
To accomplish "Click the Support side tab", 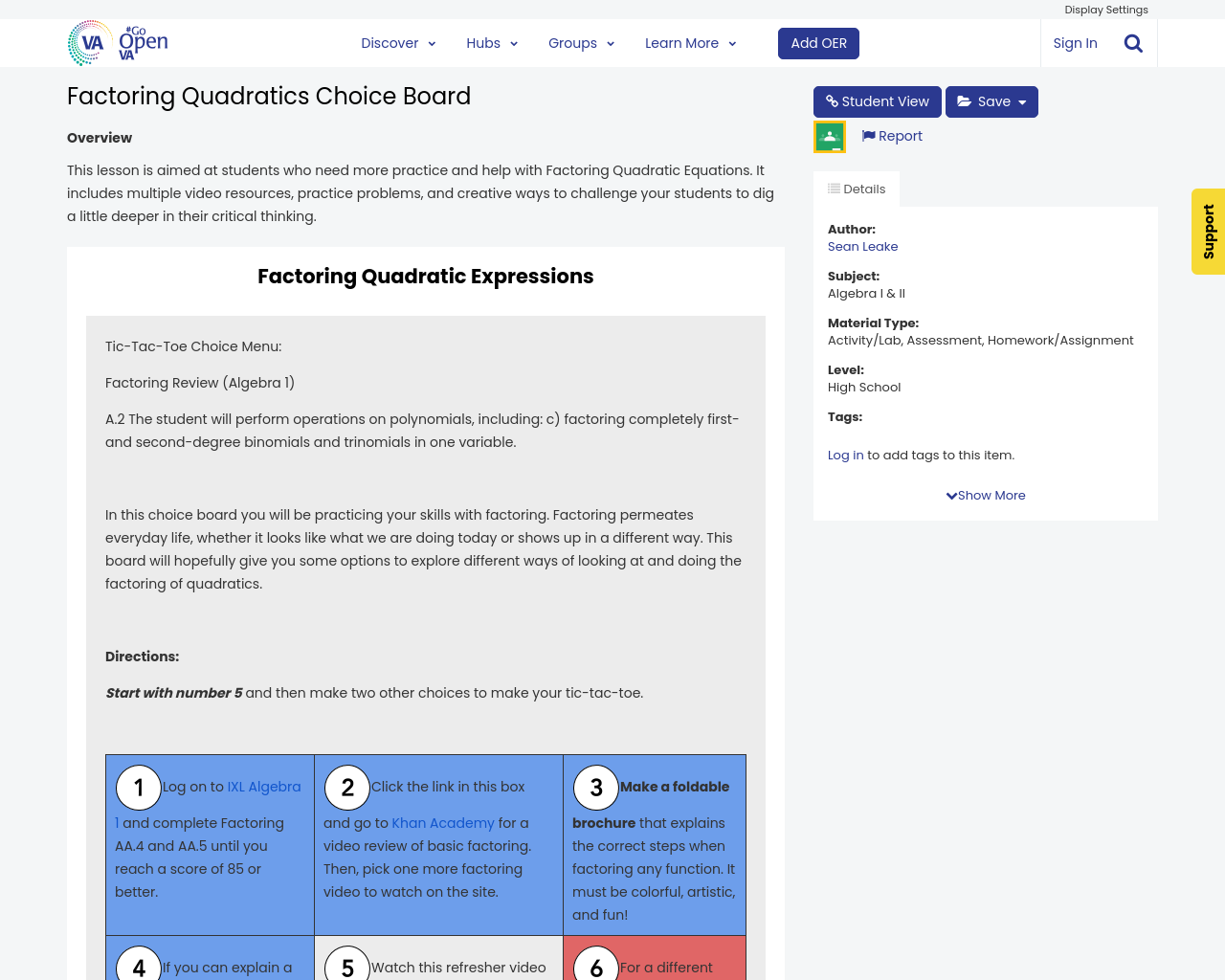I will coord(1208,232).
